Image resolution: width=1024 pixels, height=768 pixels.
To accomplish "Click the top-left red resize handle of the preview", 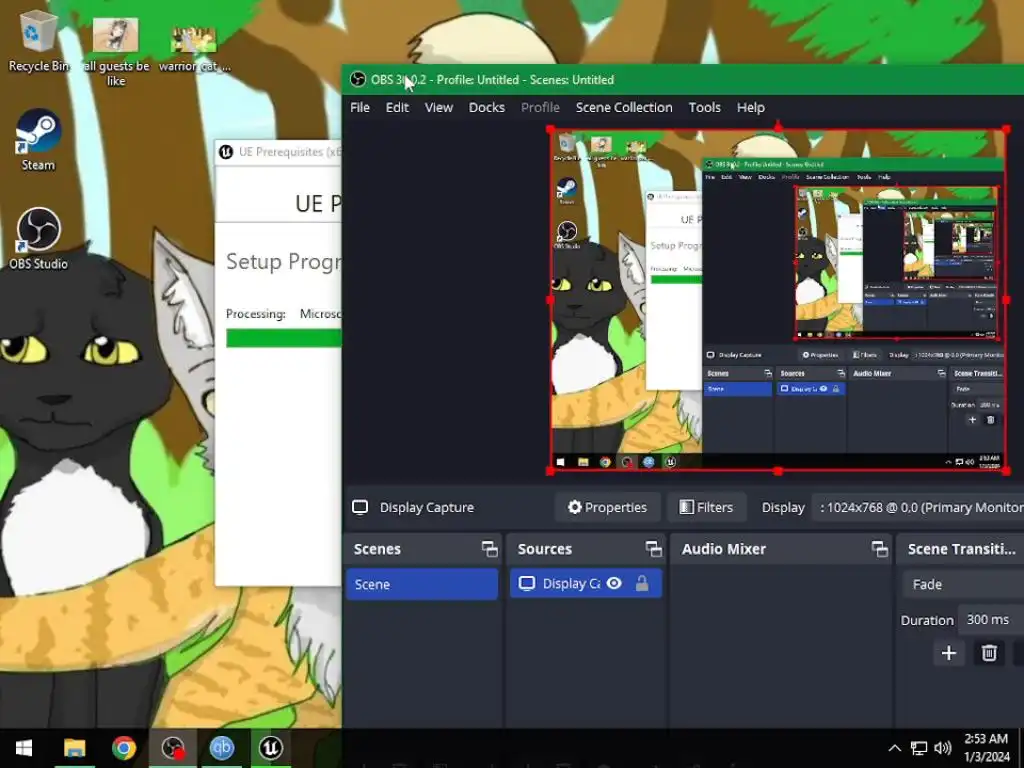I will click(x=551, y=129).
